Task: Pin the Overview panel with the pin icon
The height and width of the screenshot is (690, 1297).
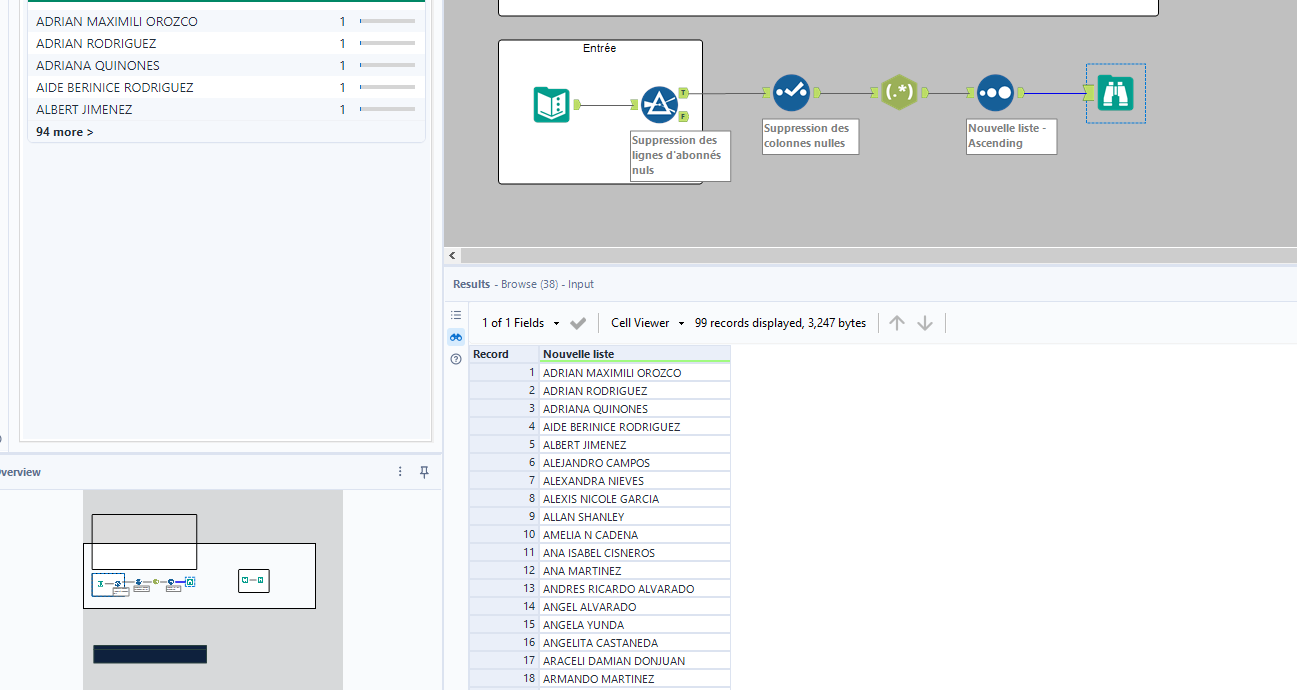Action: [x=424, y=471]
